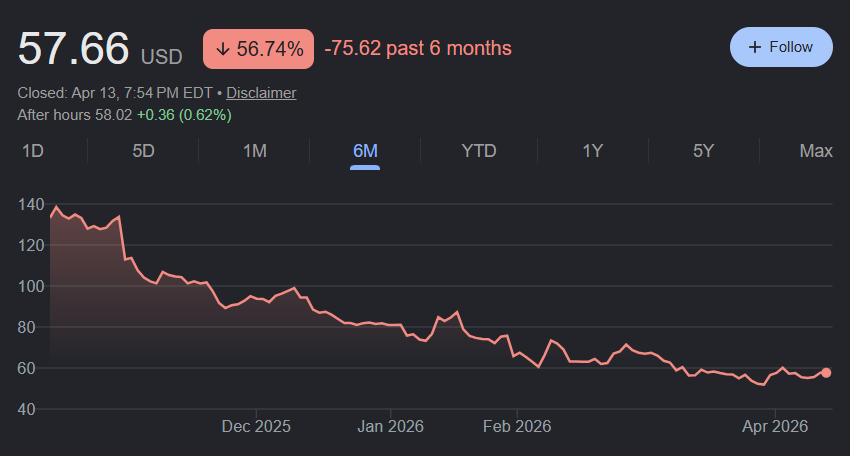Select the 6M time range tab
Screen dimensions: 850x456
coord(365,151)
